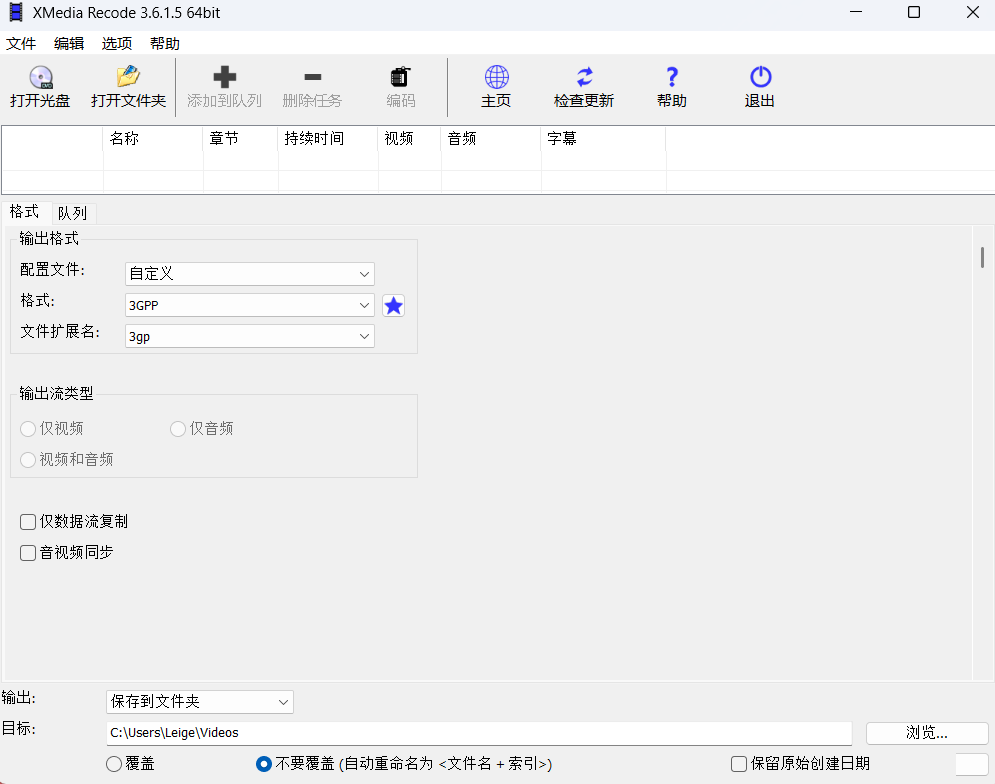This screenshot has height=784, width=995.
Task: Click the 浏览... button
Action: coord(927,733)
